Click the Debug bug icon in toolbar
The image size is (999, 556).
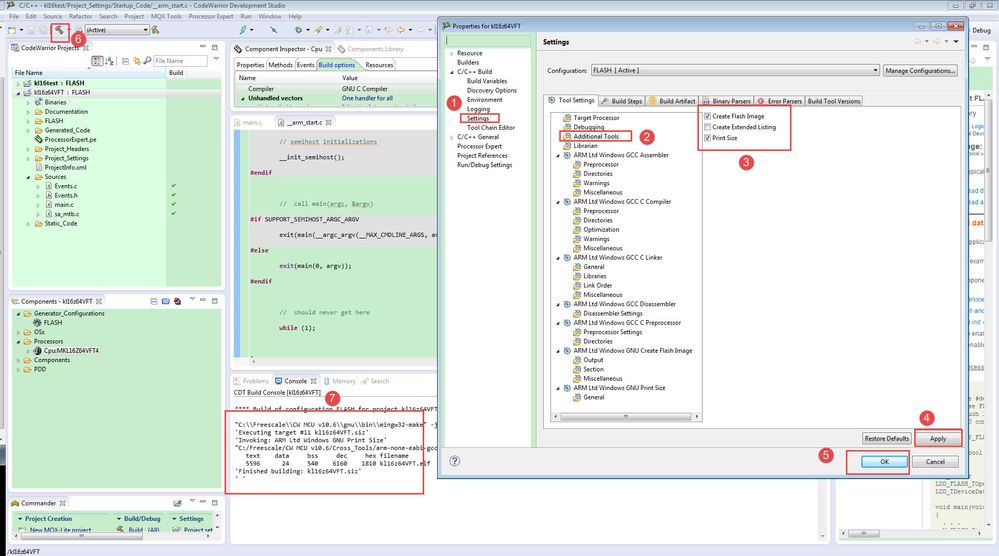[298, 29]
